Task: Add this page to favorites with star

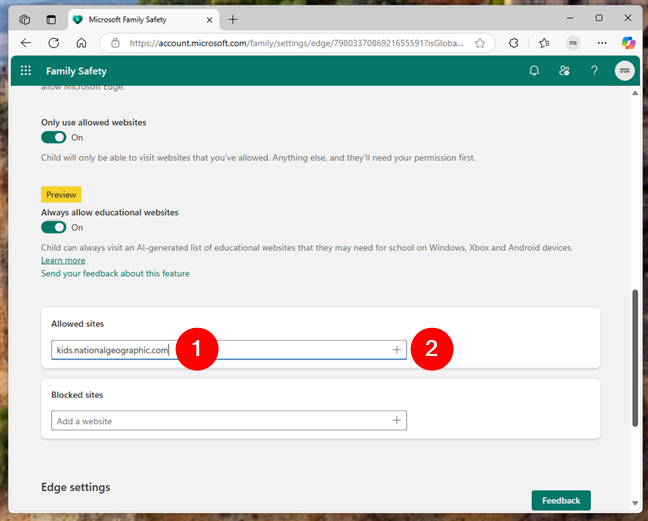Action: click(x=480, y=43)
